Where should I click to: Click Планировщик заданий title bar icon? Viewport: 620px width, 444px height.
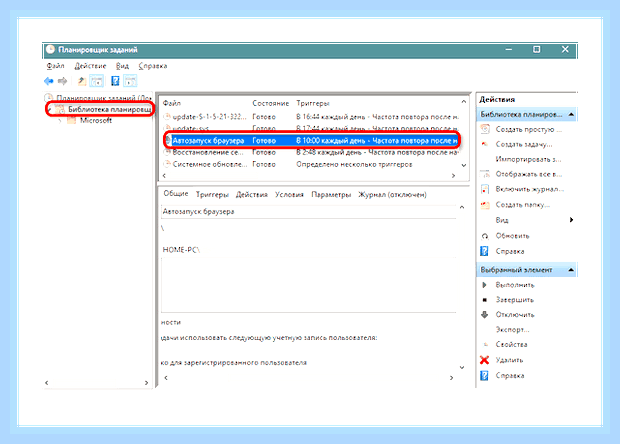(50, 49)
